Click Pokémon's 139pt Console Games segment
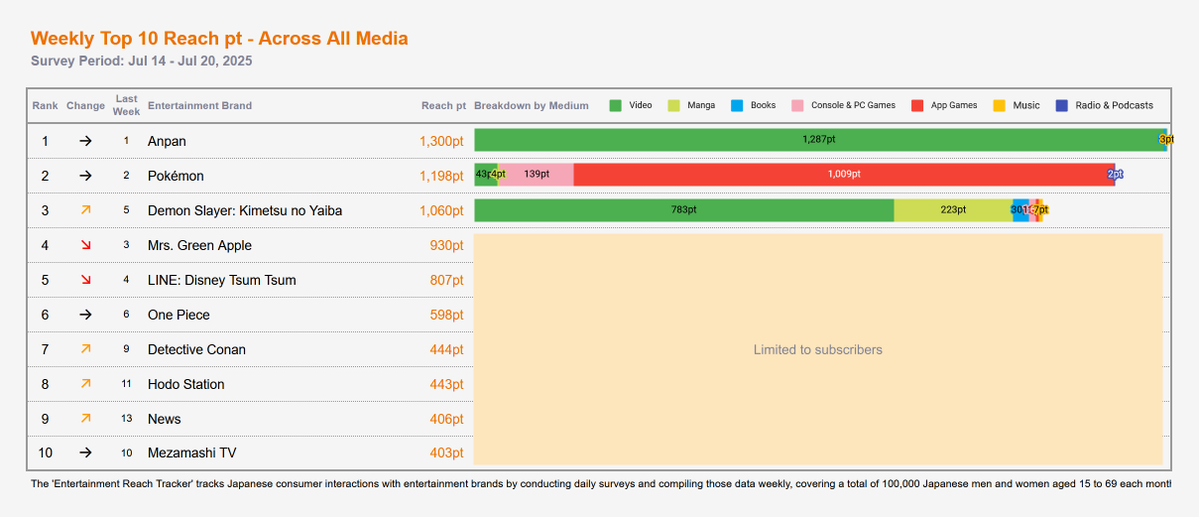The height and width of the screenshot is (517, 1199). pos(536,174)
